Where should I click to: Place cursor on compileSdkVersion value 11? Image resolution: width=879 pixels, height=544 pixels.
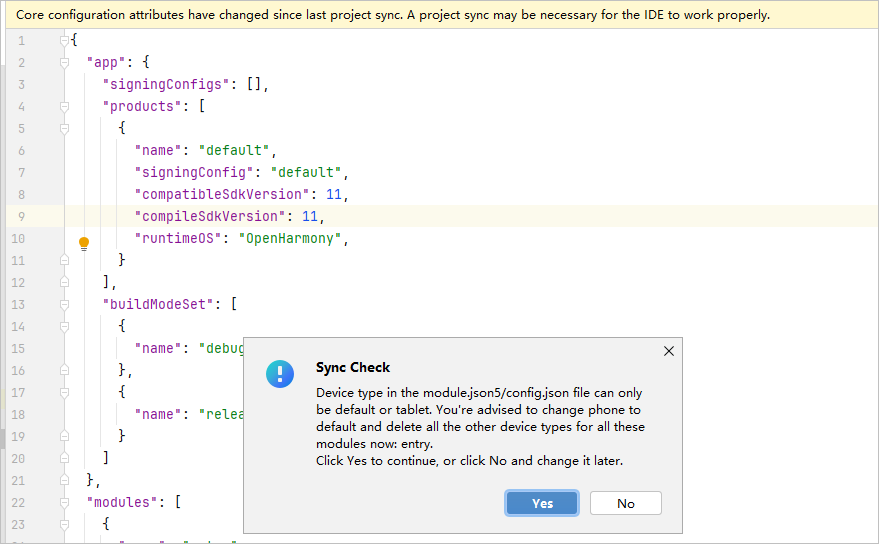click(x=310, y=216)
